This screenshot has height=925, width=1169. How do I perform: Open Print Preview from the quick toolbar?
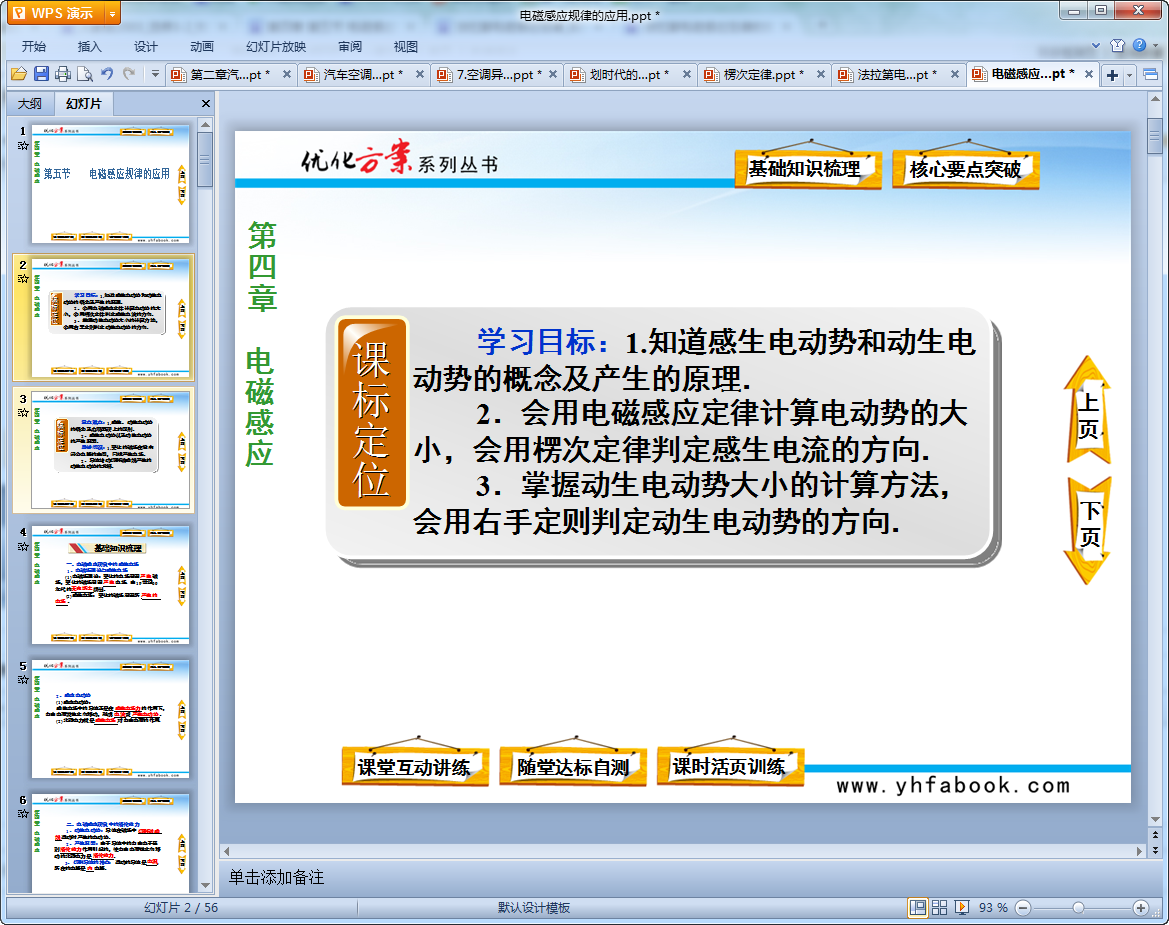(x=85, y=74)
